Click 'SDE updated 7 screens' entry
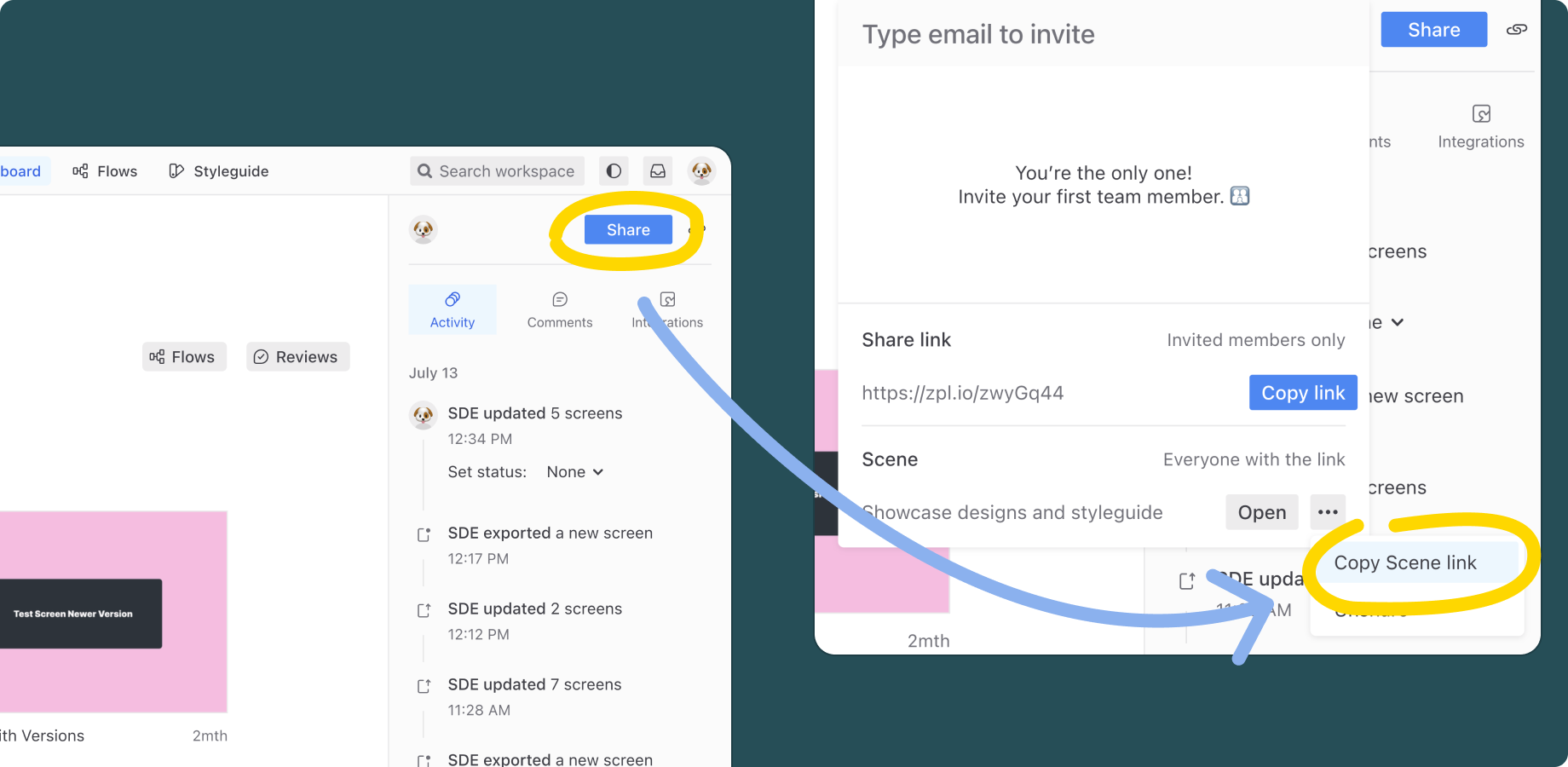 (x=535, y=685)
